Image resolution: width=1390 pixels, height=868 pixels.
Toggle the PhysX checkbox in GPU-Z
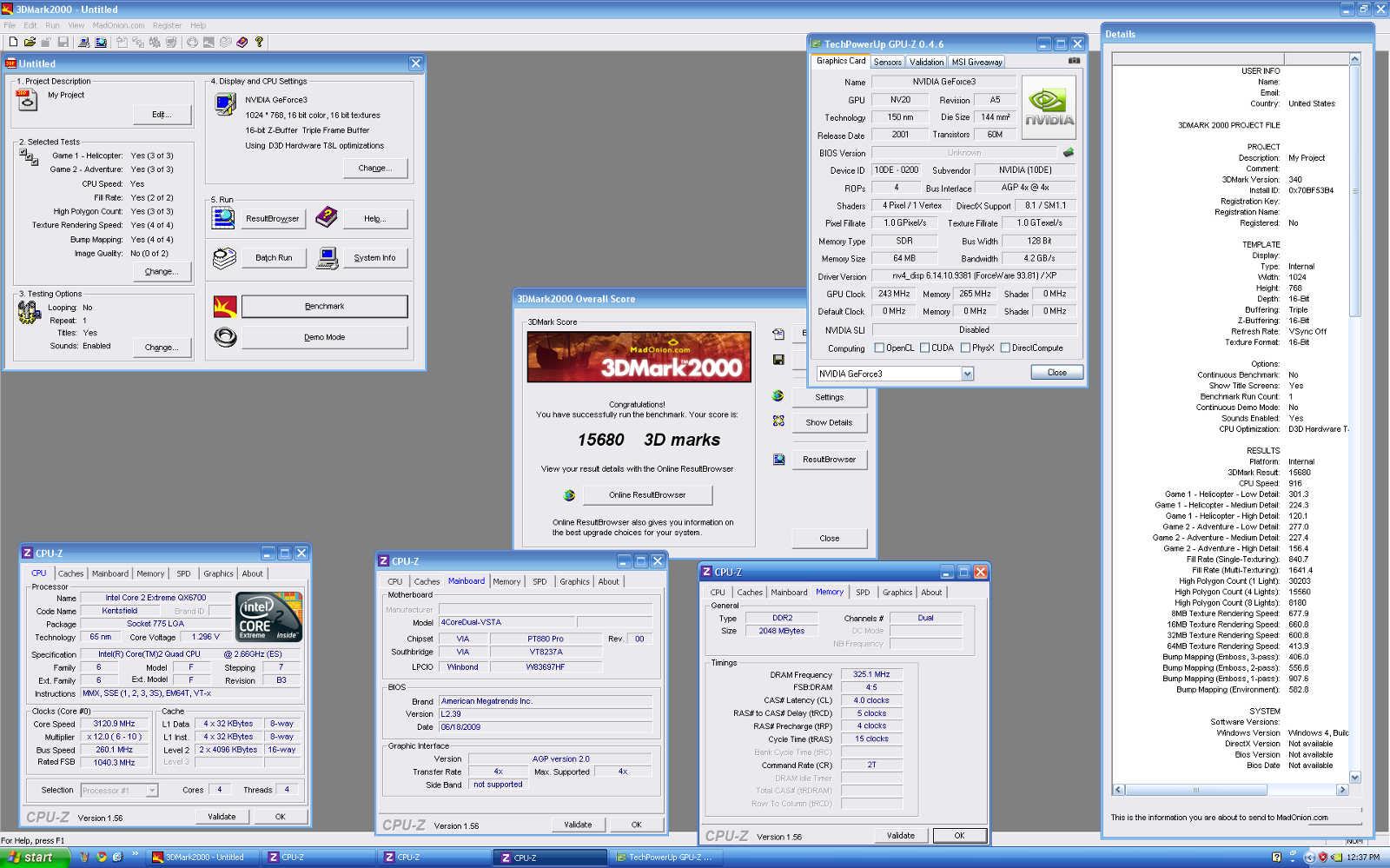pos(965,348)
